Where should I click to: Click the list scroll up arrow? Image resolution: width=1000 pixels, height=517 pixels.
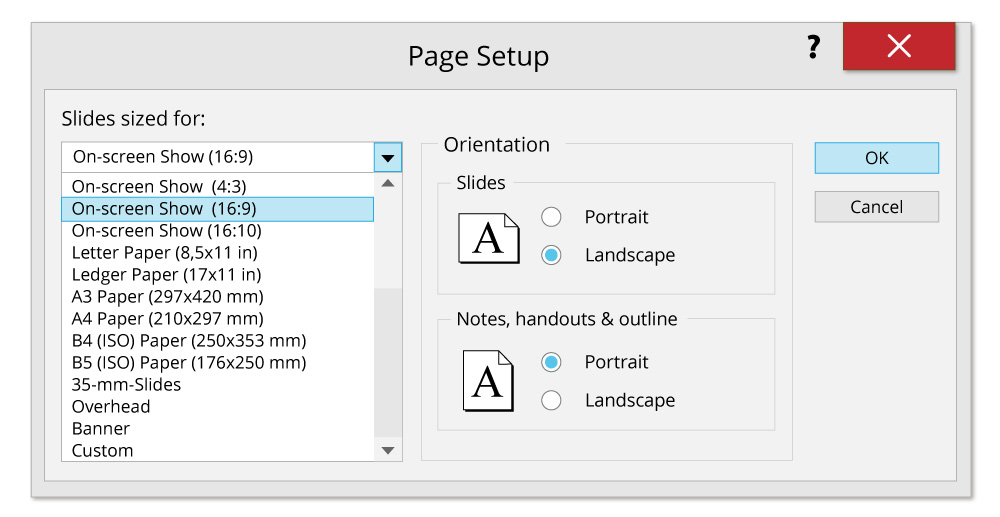point(388,184)
